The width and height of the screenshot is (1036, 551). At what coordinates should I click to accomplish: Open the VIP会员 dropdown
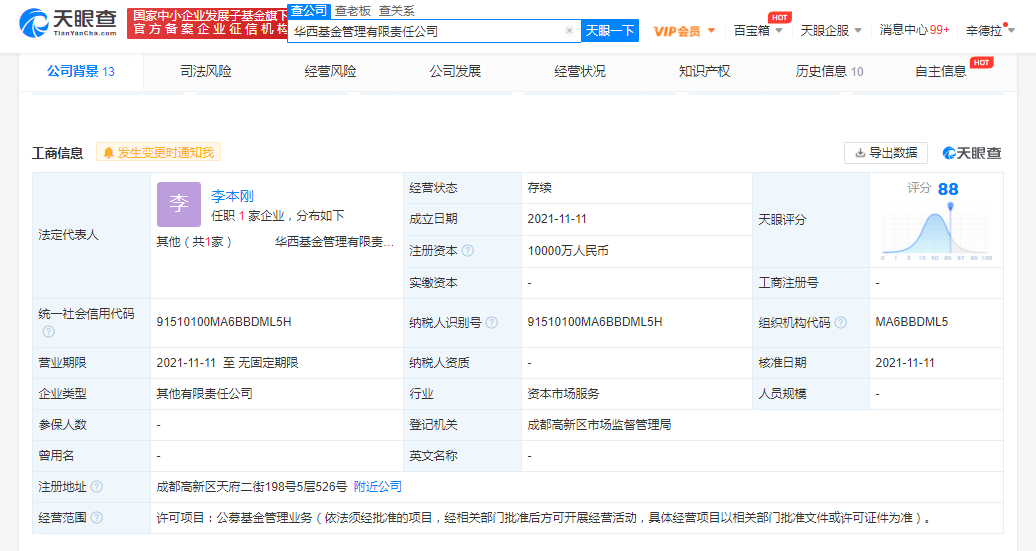click(x=684, y=31)
